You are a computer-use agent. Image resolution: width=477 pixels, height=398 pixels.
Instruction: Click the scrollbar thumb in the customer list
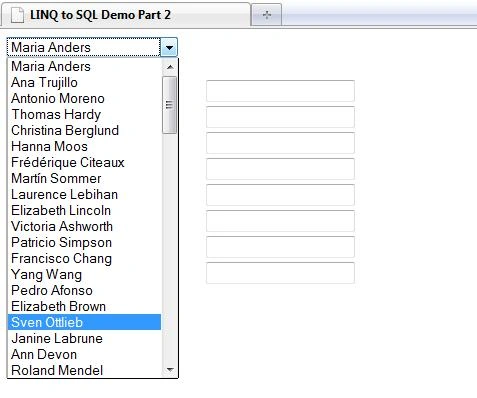[x=170, y=105]
